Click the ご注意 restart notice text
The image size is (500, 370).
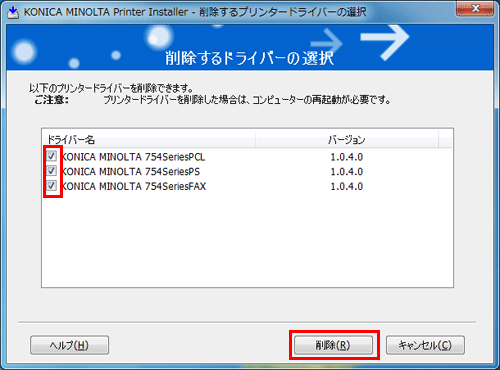pos(213,100)
